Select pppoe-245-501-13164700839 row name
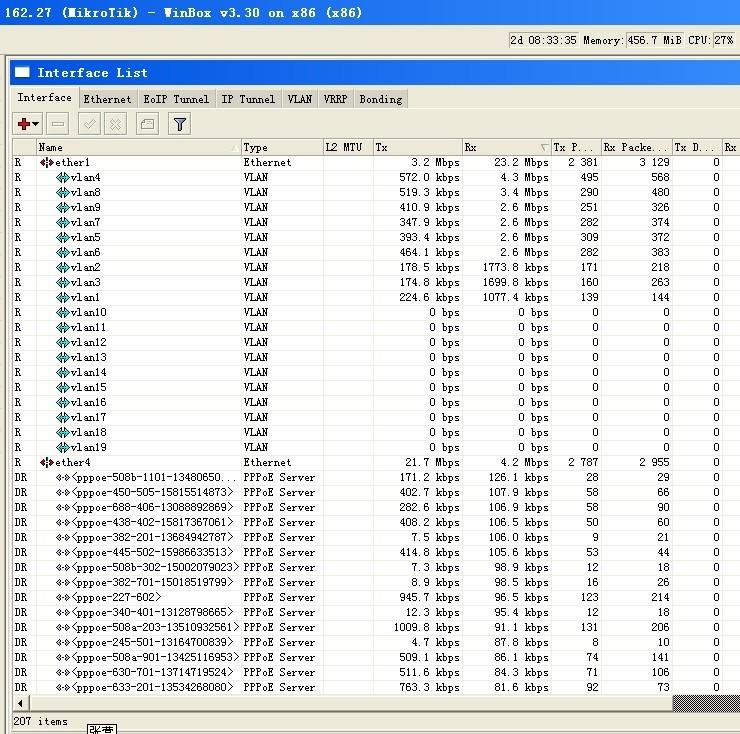The width and height of the screenshot is (740, 734). (x=152, y=642)
